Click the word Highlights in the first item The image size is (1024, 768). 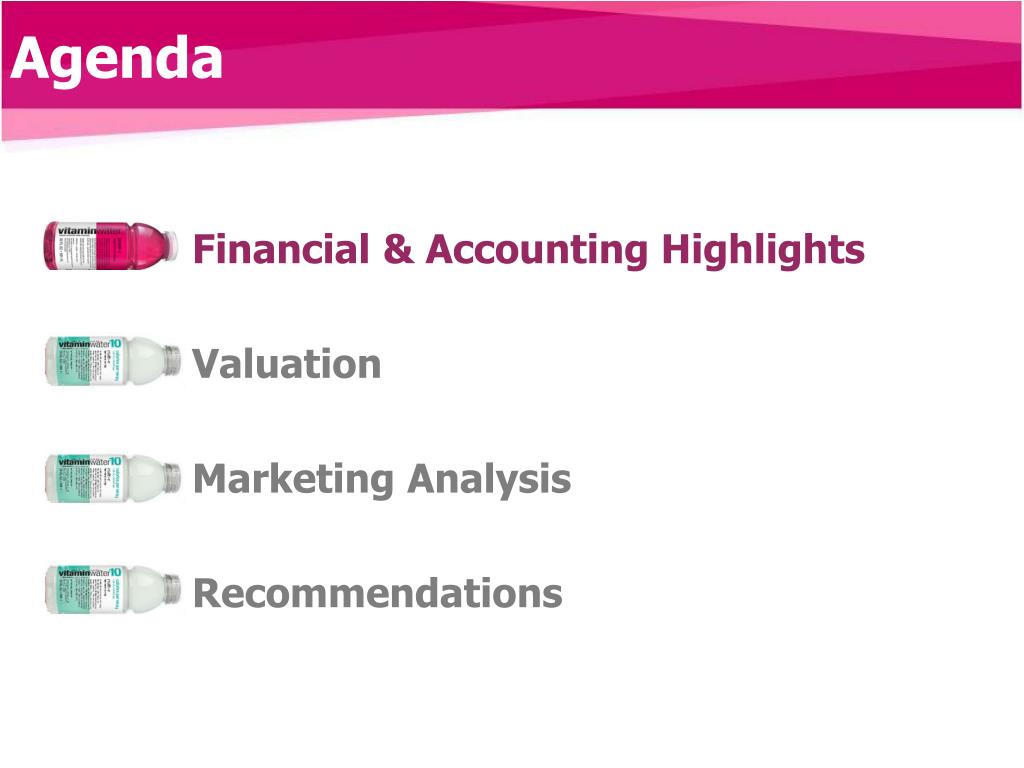pos(763,250)
